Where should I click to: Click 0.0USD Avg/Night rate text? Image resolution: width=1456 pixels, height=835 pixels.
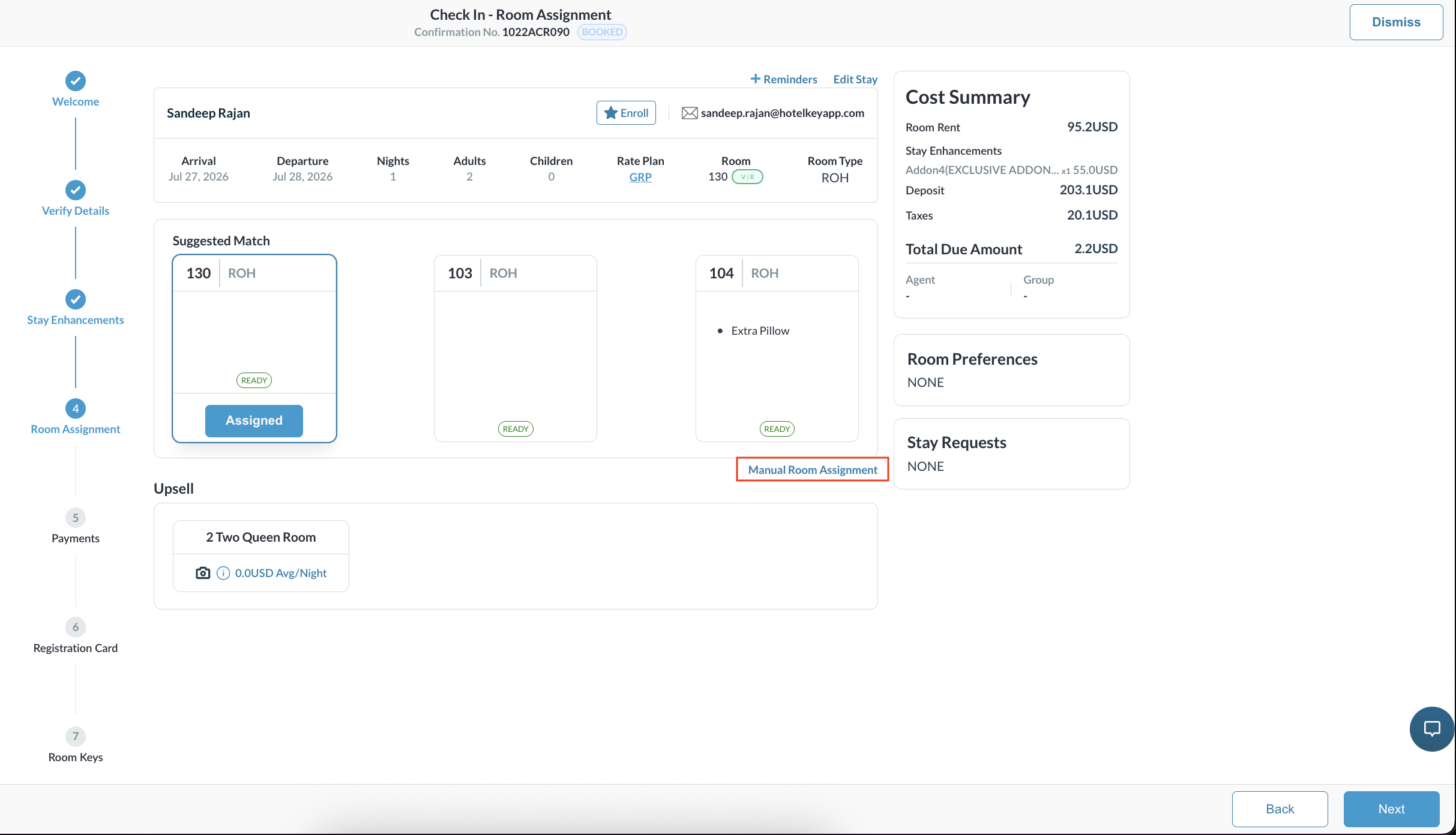coord(281,573)
